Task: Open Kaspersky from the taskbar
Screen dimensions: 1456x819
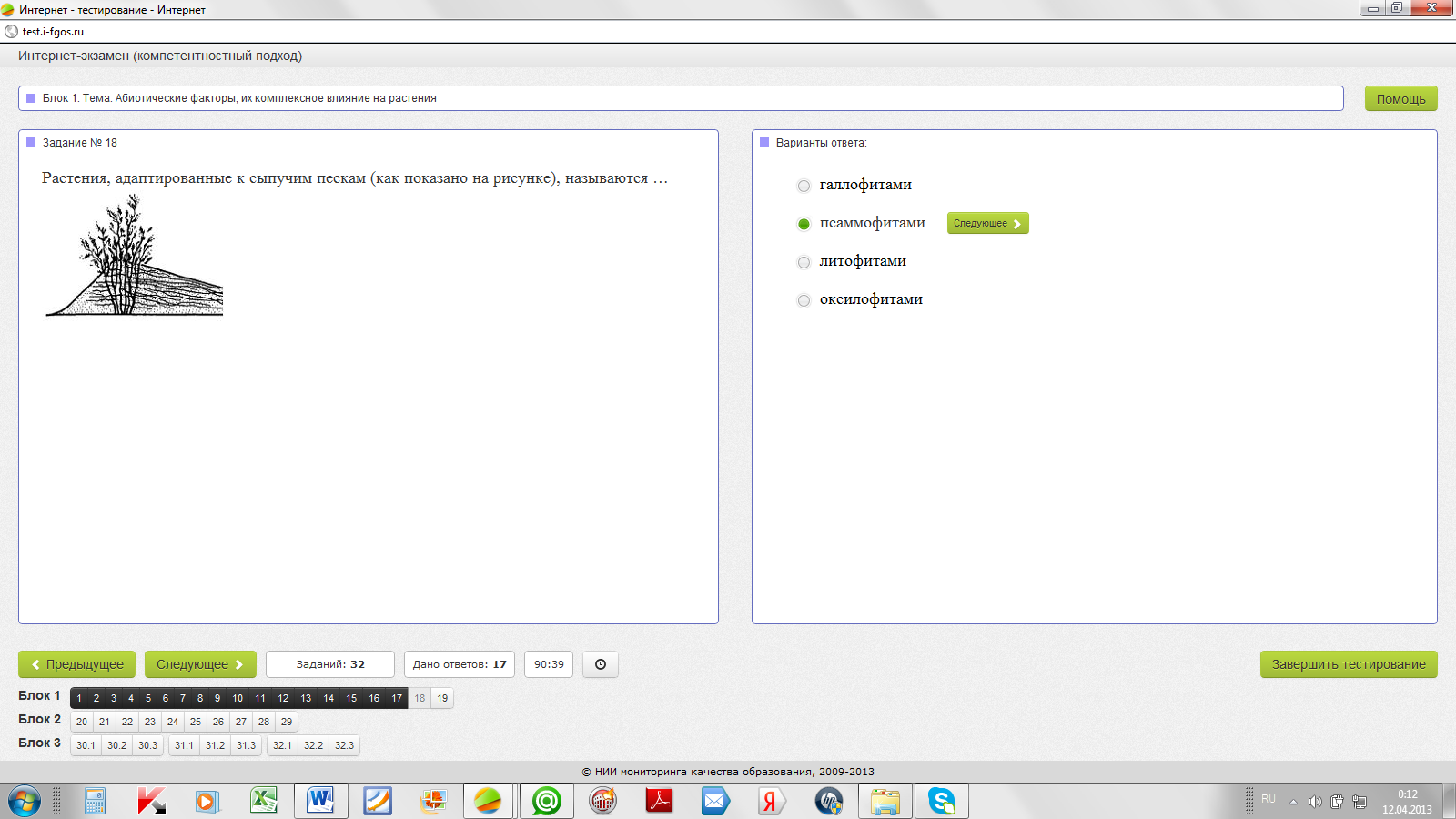Action: pyautogui.click(x=151, y=802)
